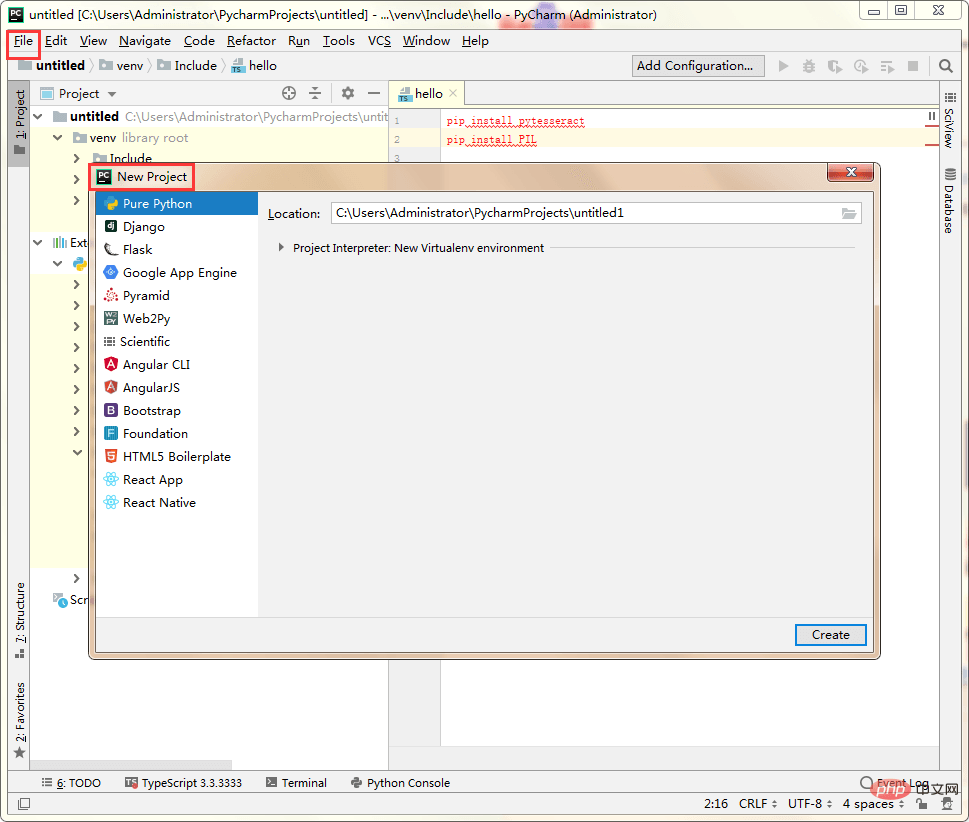This screenshot has height=822, width=969.
Task: Click the untitled breadcrumb in navigation bar
Action: 60,66
